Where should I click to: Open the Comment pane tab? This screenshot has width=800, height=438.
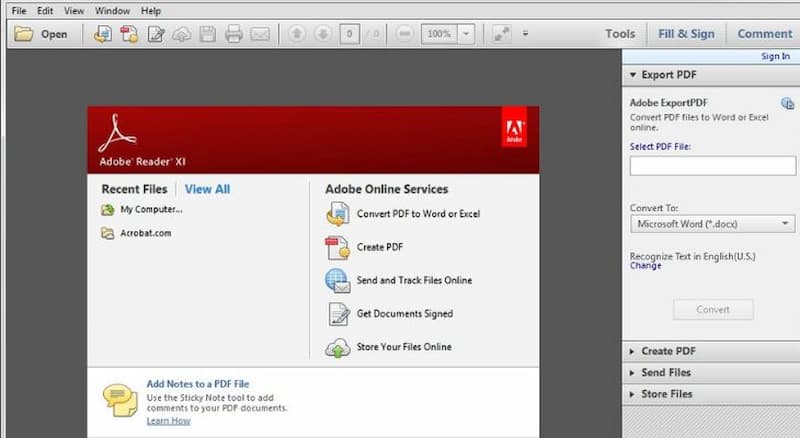(x=765, y=34)
